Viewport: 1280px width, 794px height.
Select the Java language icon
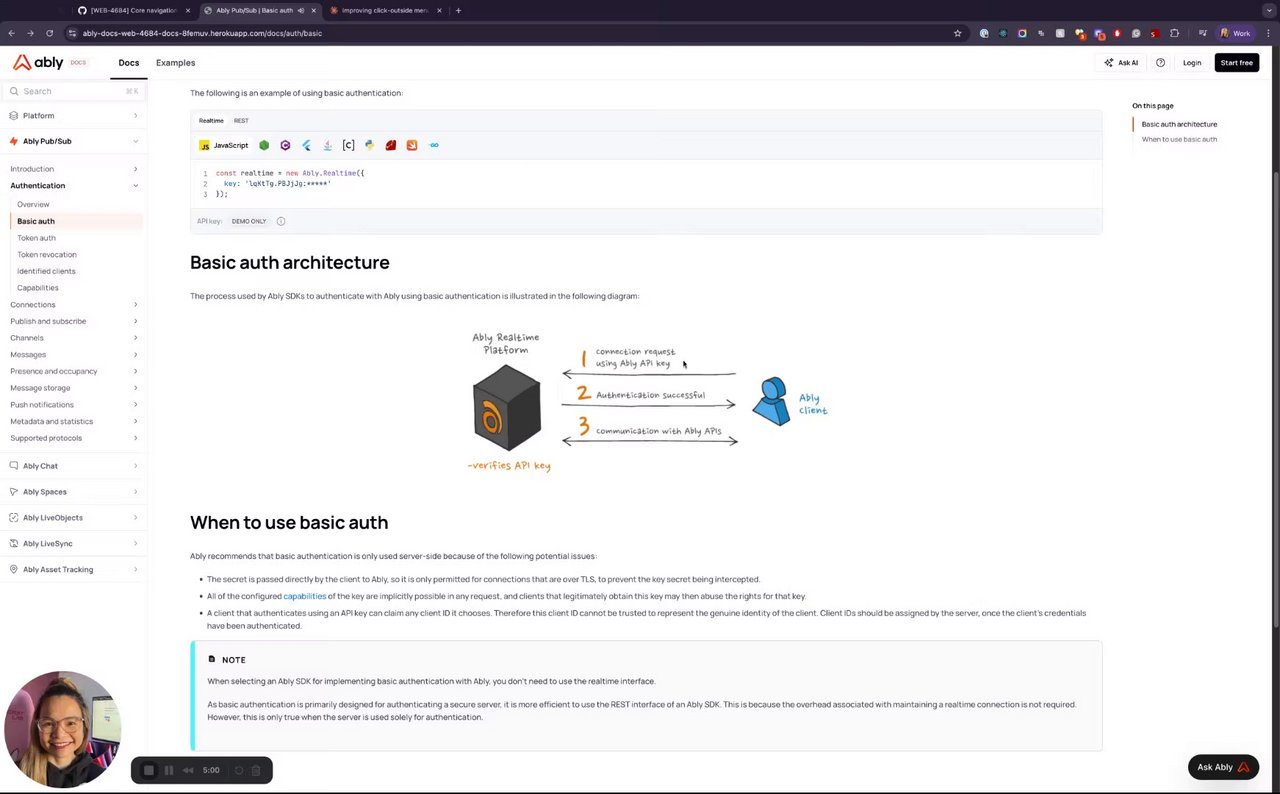[x=327, y=145]
